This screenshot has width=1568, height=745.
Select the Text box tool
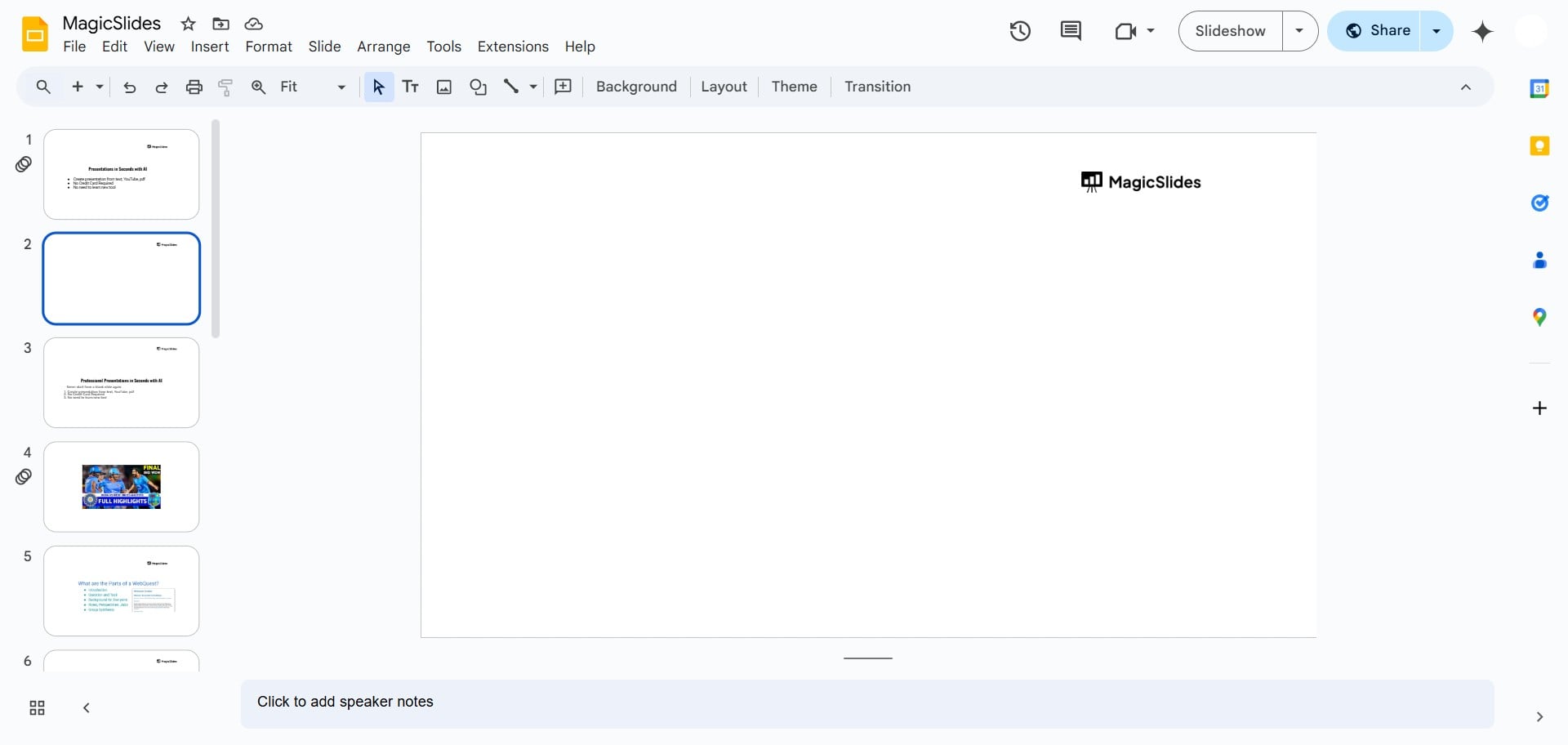[x=411, y=87]
